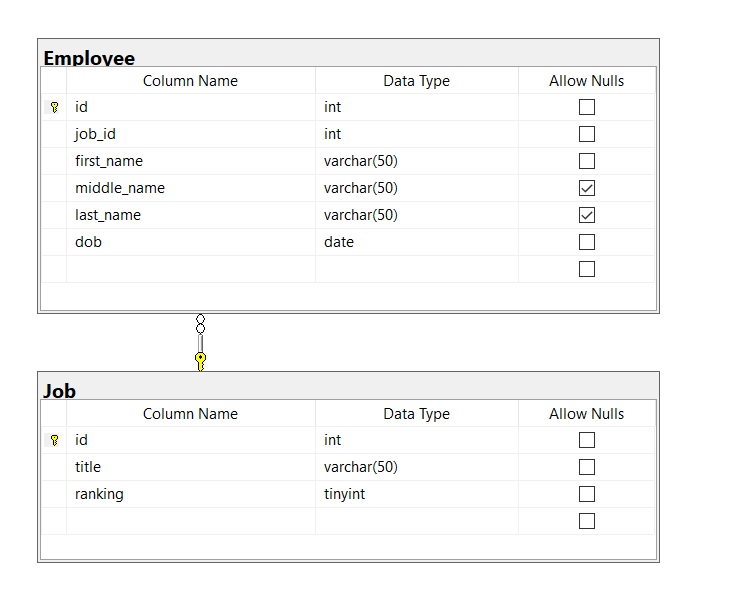This screenshot has width=738, height=592.
Task: Toggle Allow Nulls for first_name column
Action: pos(586,161)
